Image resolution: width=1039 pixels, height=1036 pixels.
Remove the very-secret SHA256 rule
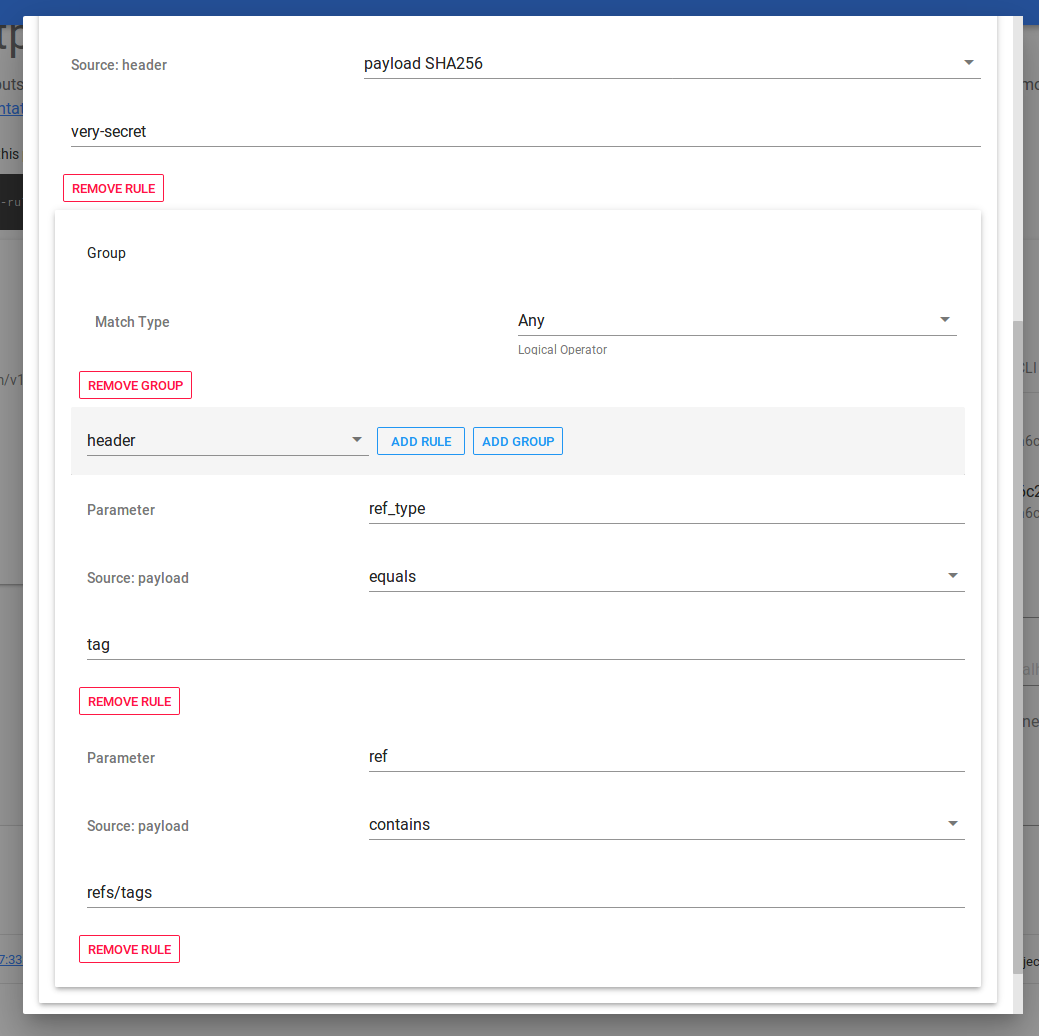[x=113, y=187]
